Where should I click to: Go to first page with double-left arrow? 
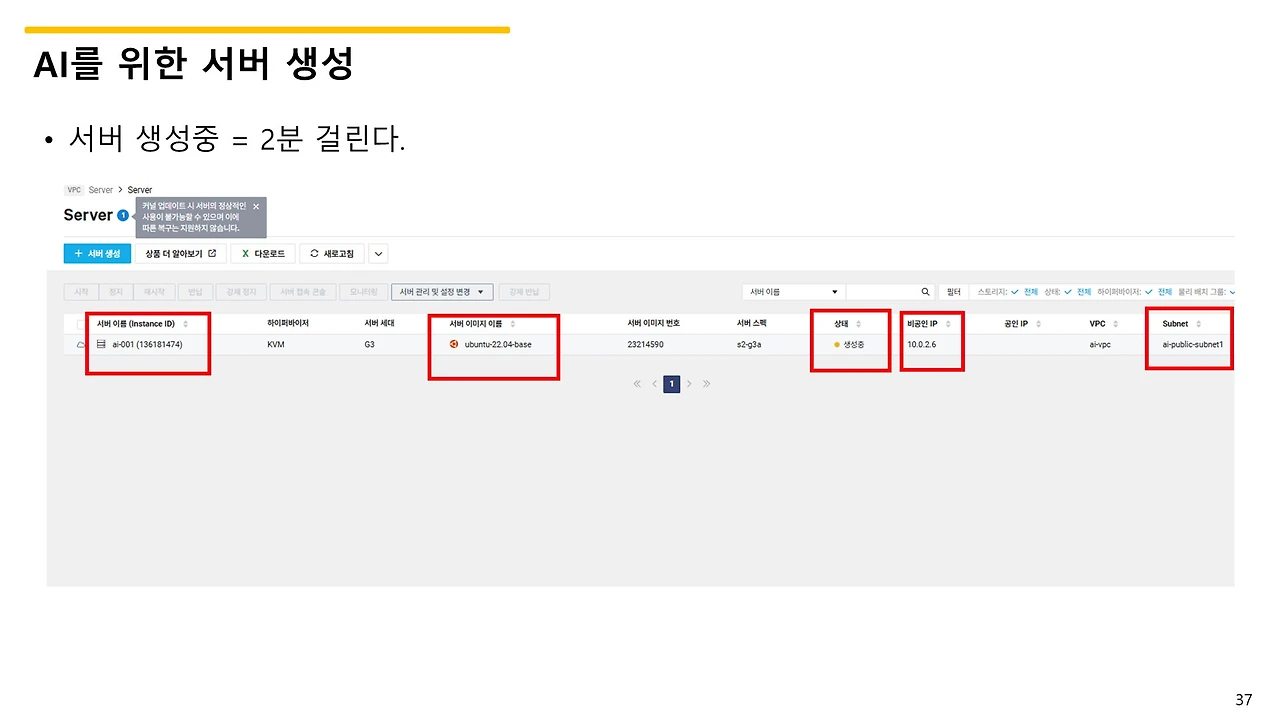click(x=638, y=384)
